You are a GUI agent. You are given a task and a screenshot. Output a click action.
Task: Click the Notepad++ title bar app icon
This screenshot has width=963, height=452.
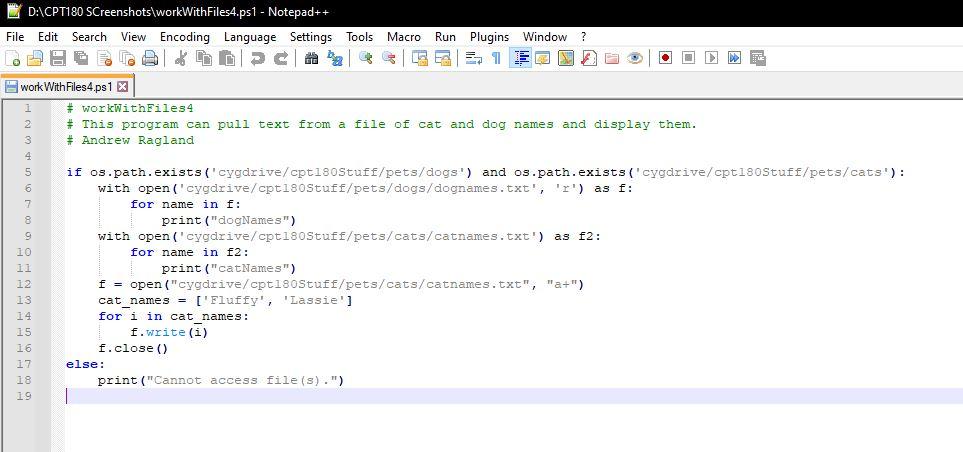click(x=14, y=12)
